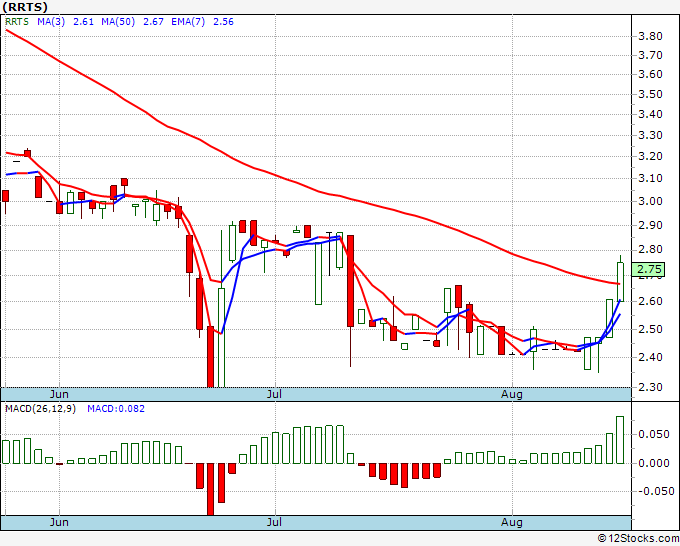Click the EMA(7) value 2.56
This screenshot has height=546, width=680.
tap(223, 22)
